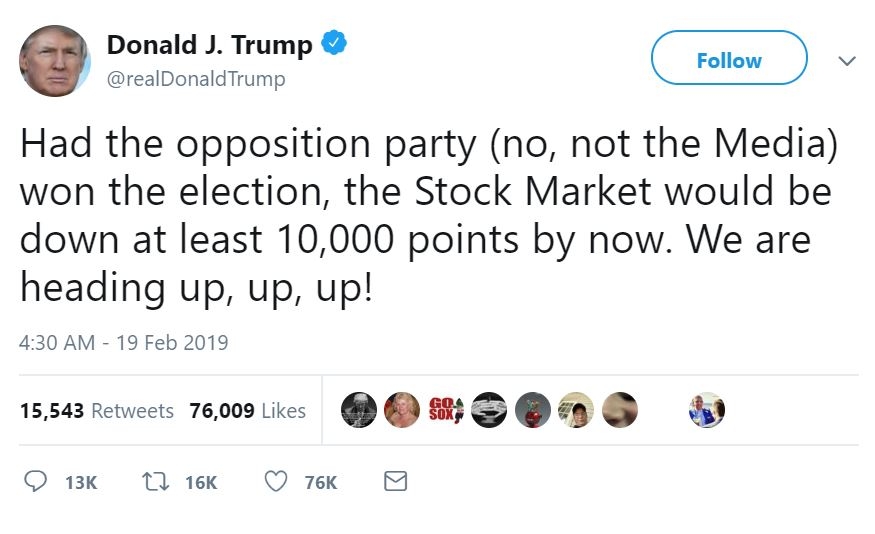Click the "GO SOX" liker avatar
Screen dimensions: 875x534
[446, 410]
